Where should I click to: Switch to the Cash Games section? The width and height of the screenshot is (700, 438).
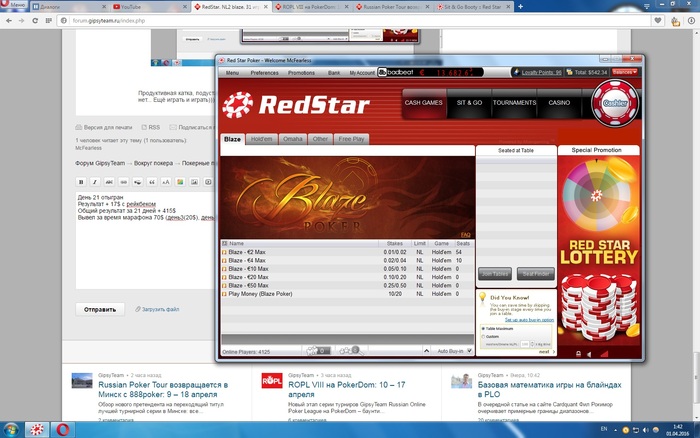424,103
